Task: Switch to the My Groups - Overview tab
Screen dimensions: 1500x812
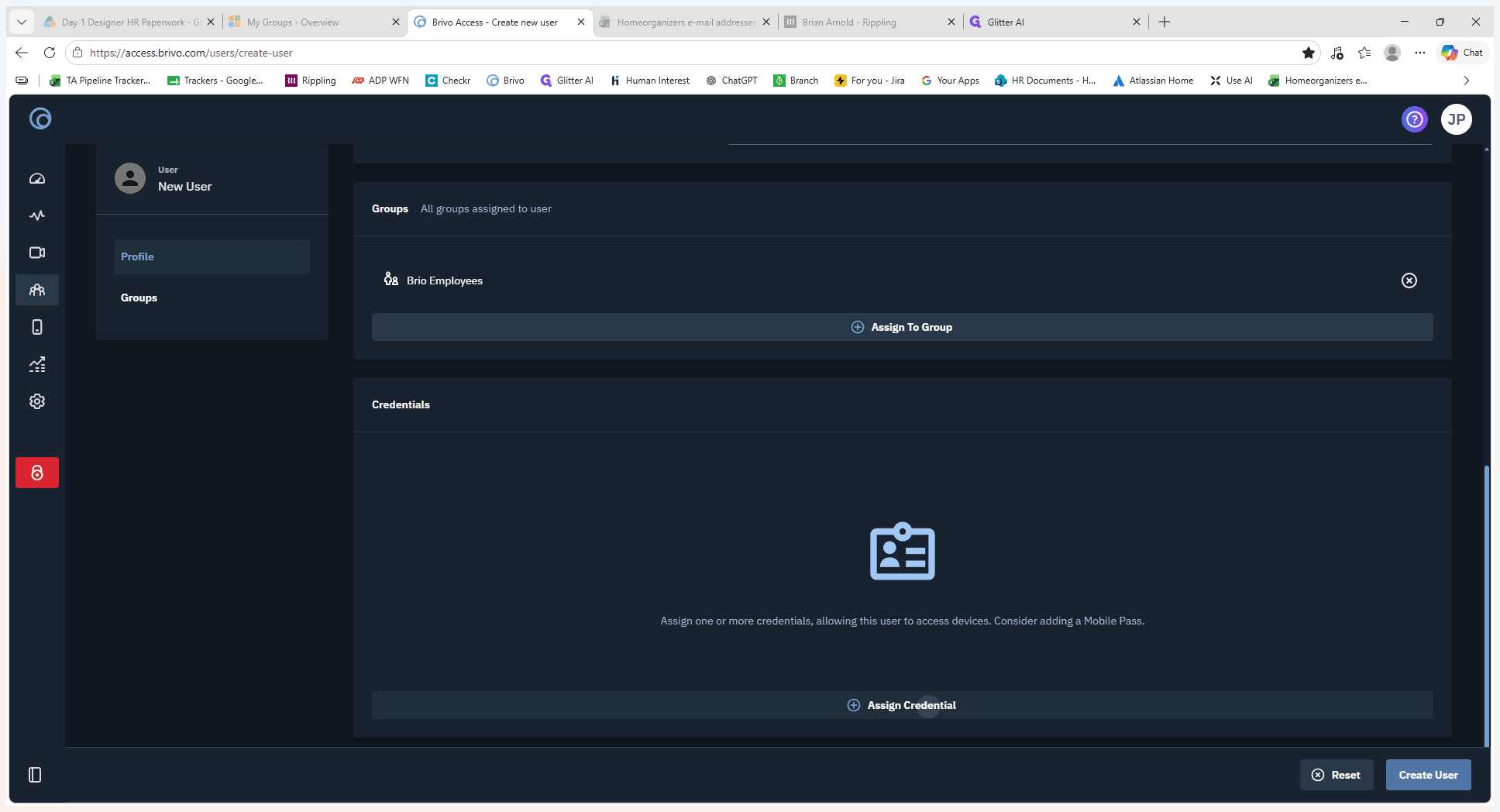Action: pyautogui.click(x=314, y=22)
